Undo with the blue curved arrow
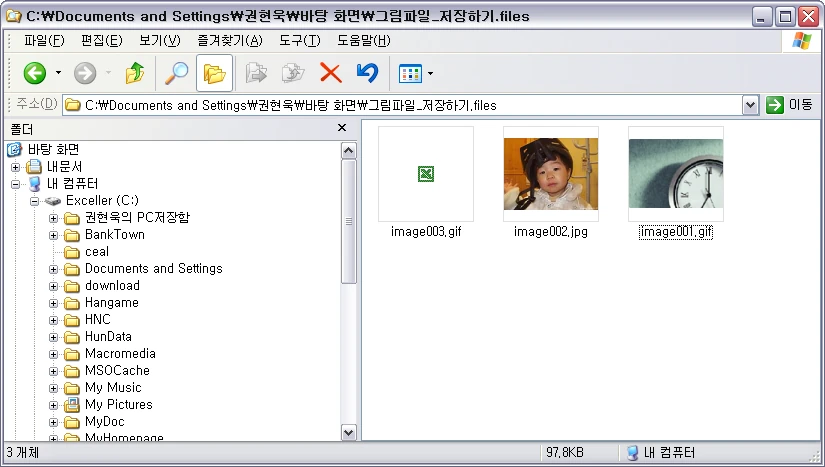825x467 pixels. 367,73
